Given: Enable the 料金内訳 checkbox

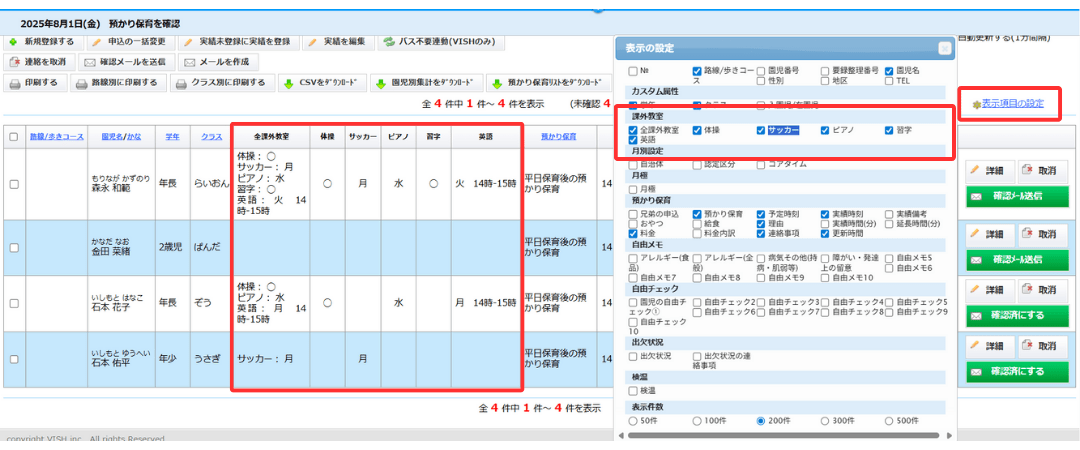Looking at the screenshot, I should [696, 234].
